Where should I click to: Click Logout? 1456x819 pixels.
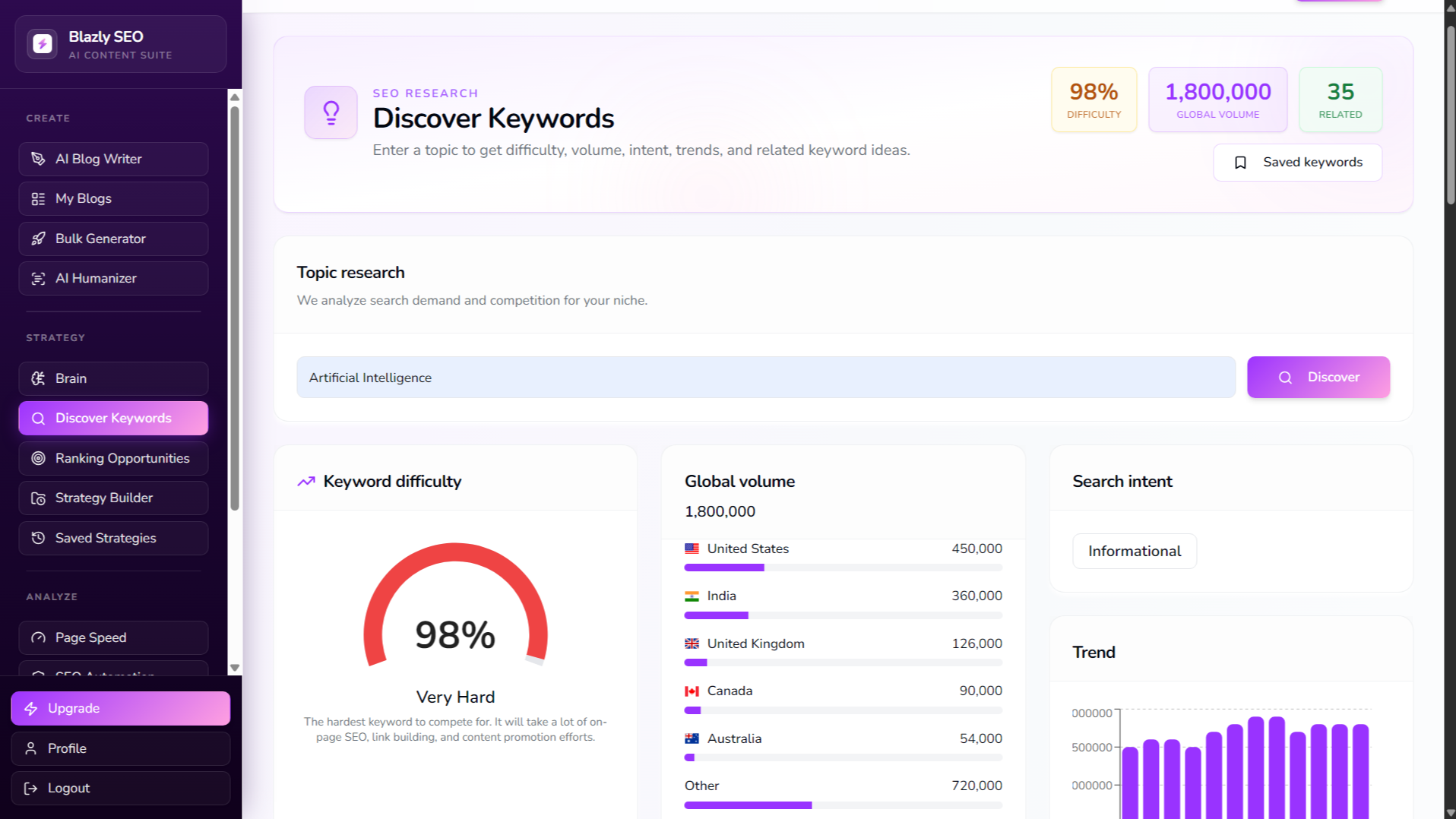[120, 789]
